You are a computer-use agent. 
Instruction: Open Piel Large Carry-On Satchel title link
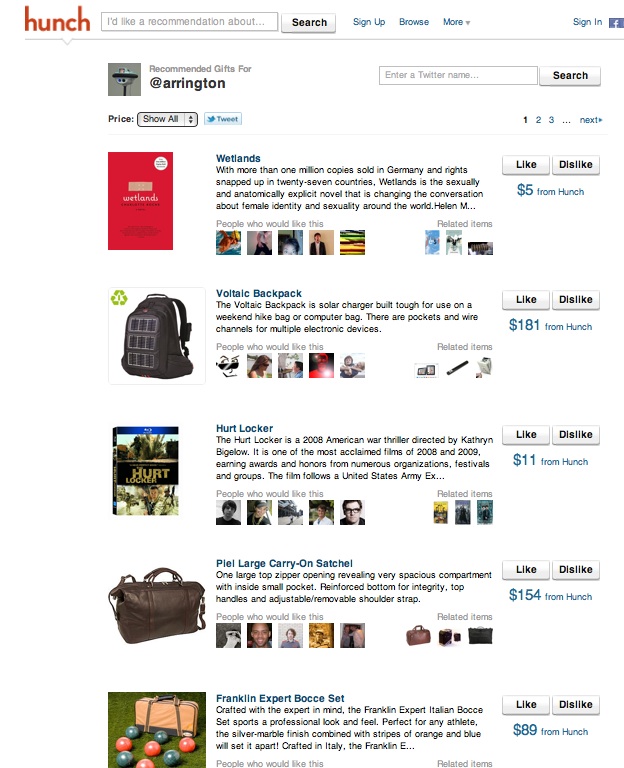(x=284, y=563)
